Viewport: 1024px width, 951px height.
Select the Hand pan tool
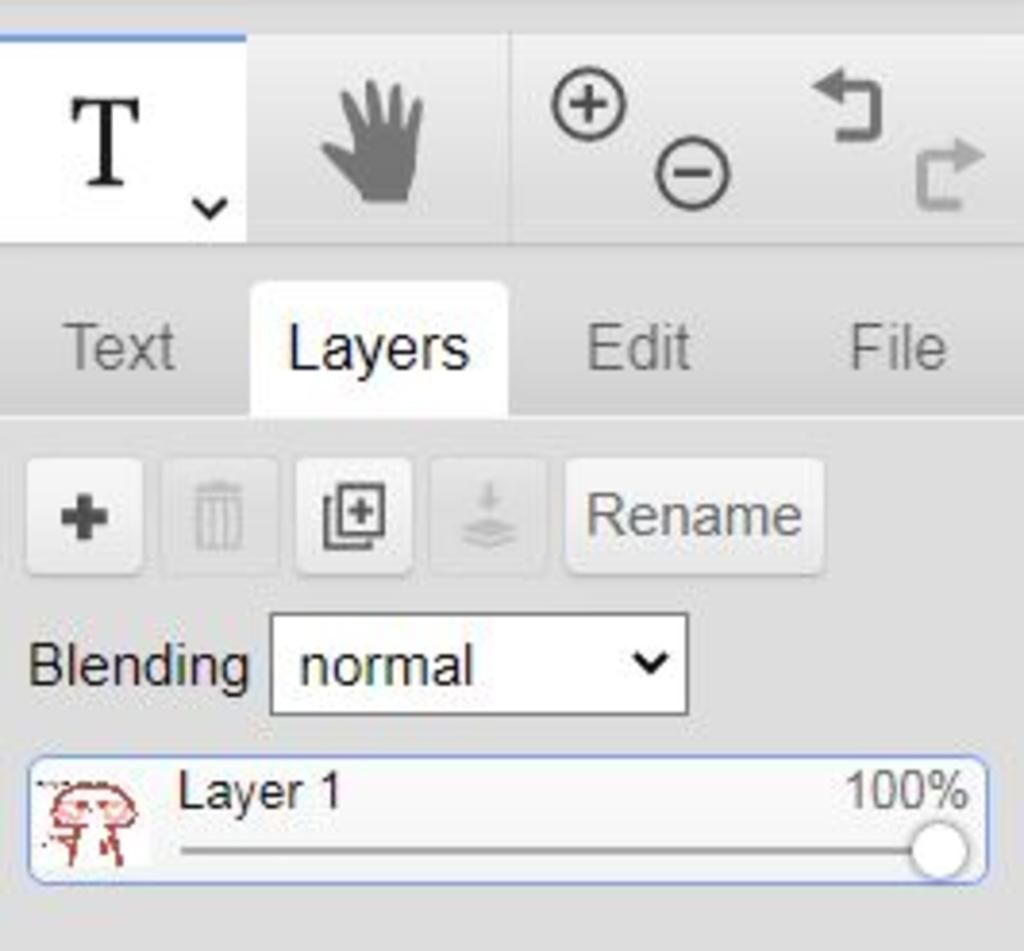point(373,141)
